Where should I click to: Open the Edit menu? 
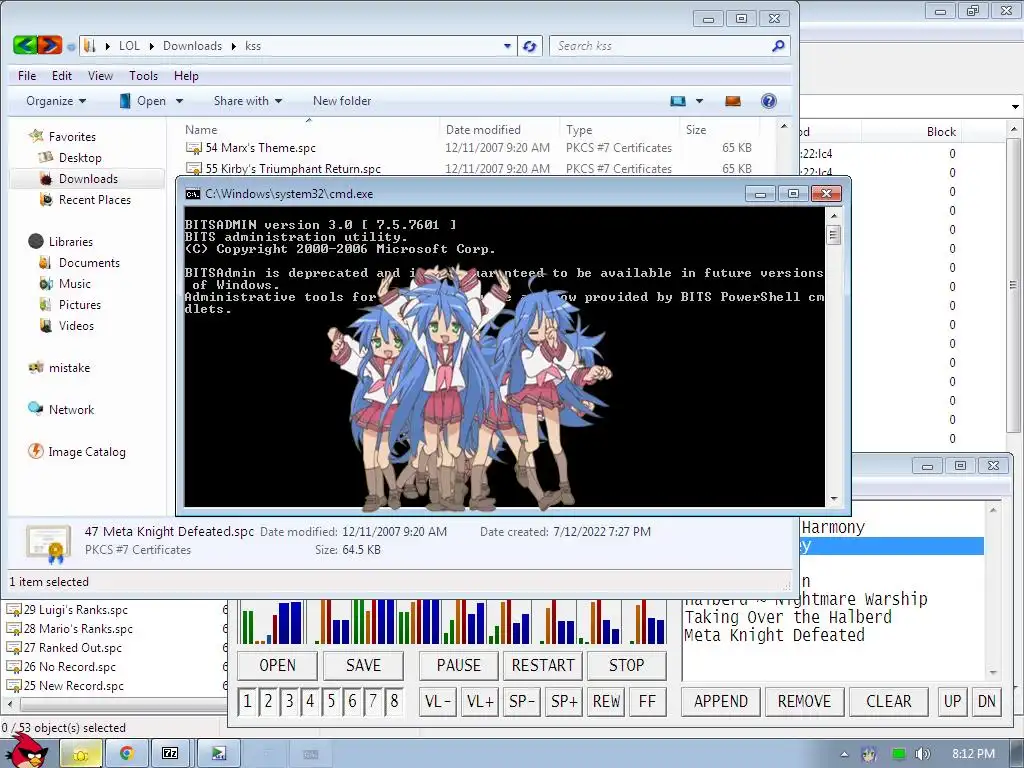point(62,76)
